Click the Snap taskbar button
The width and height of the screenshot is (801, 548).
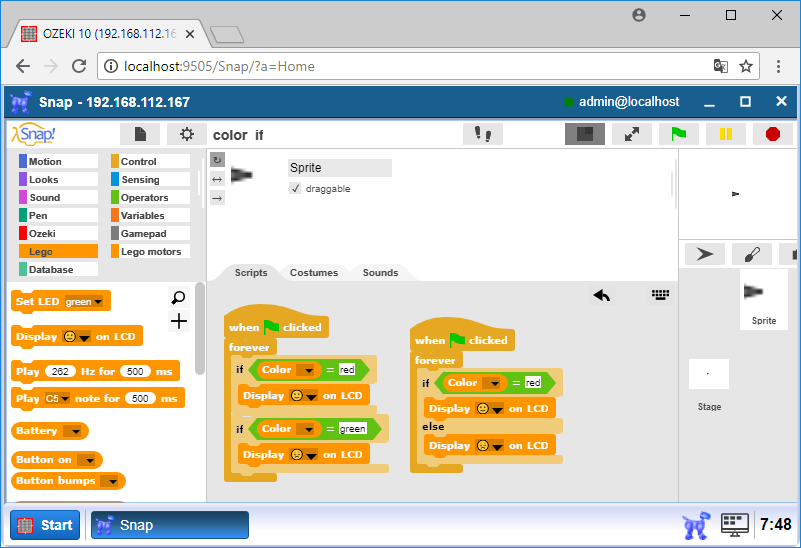point(170,525)
